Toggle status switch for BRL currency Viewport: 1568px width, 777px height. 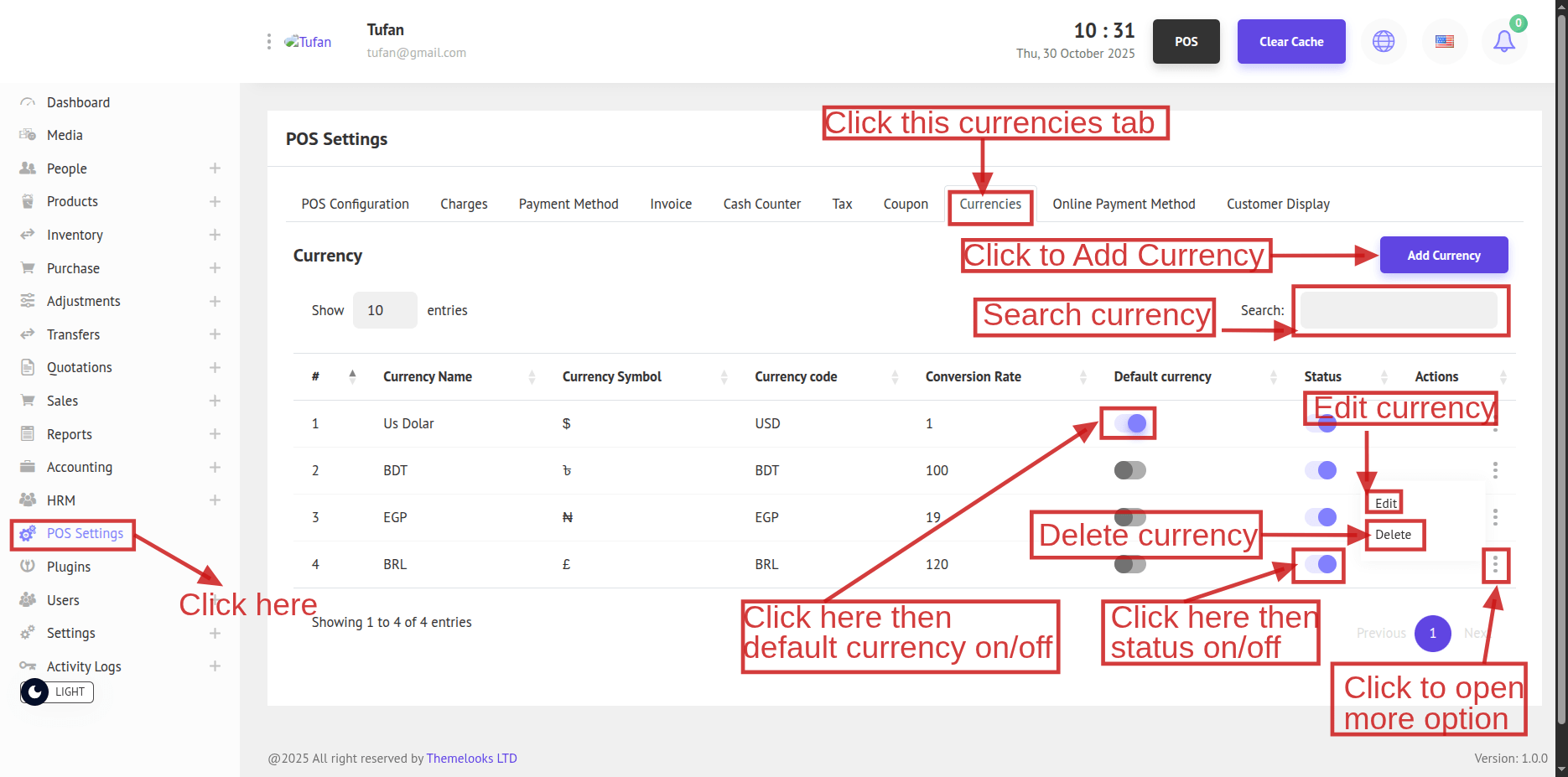[x=1320, y=564]
